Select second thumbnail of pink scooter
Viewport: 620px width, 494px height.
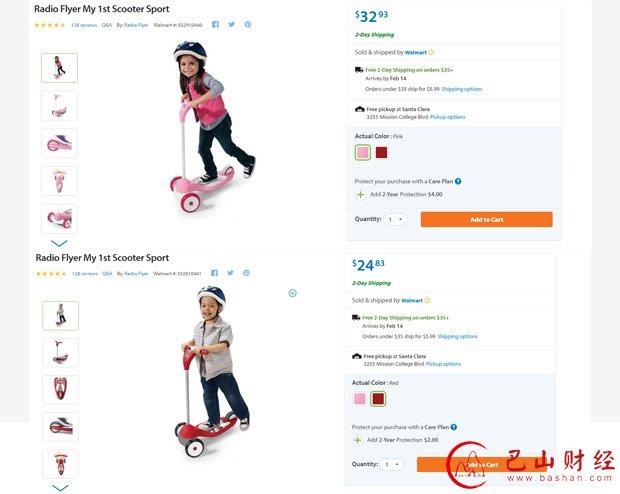click(59, 105)
